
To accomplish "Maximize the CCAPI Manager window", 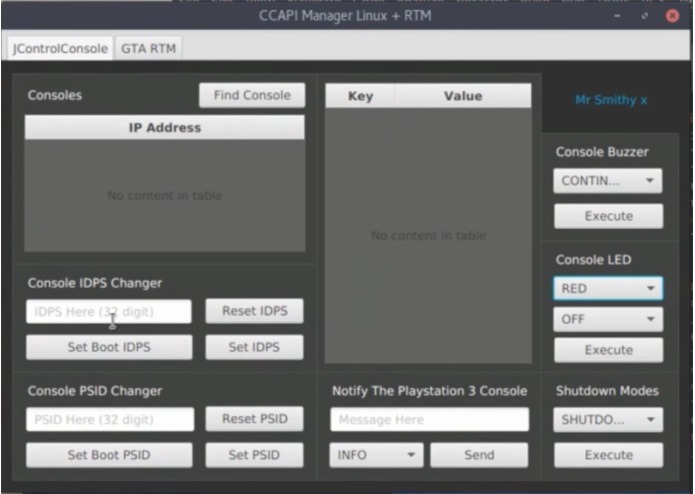I will pyautogui.click(x=644, y=16).
